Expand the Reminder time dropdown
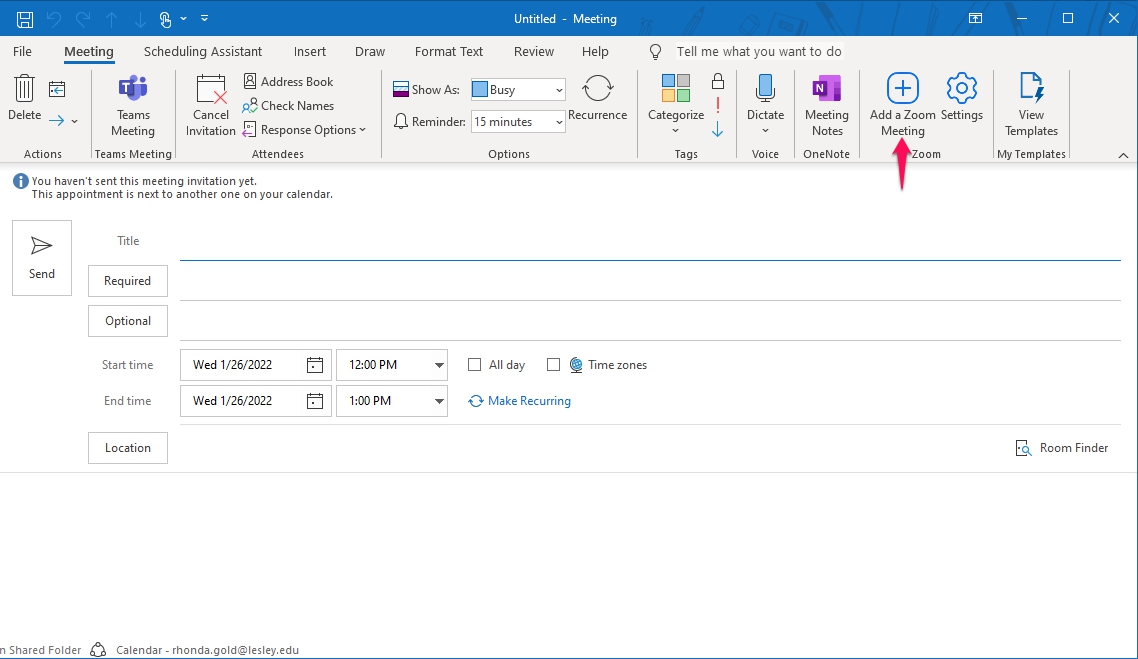 click(x=557, y=121)
